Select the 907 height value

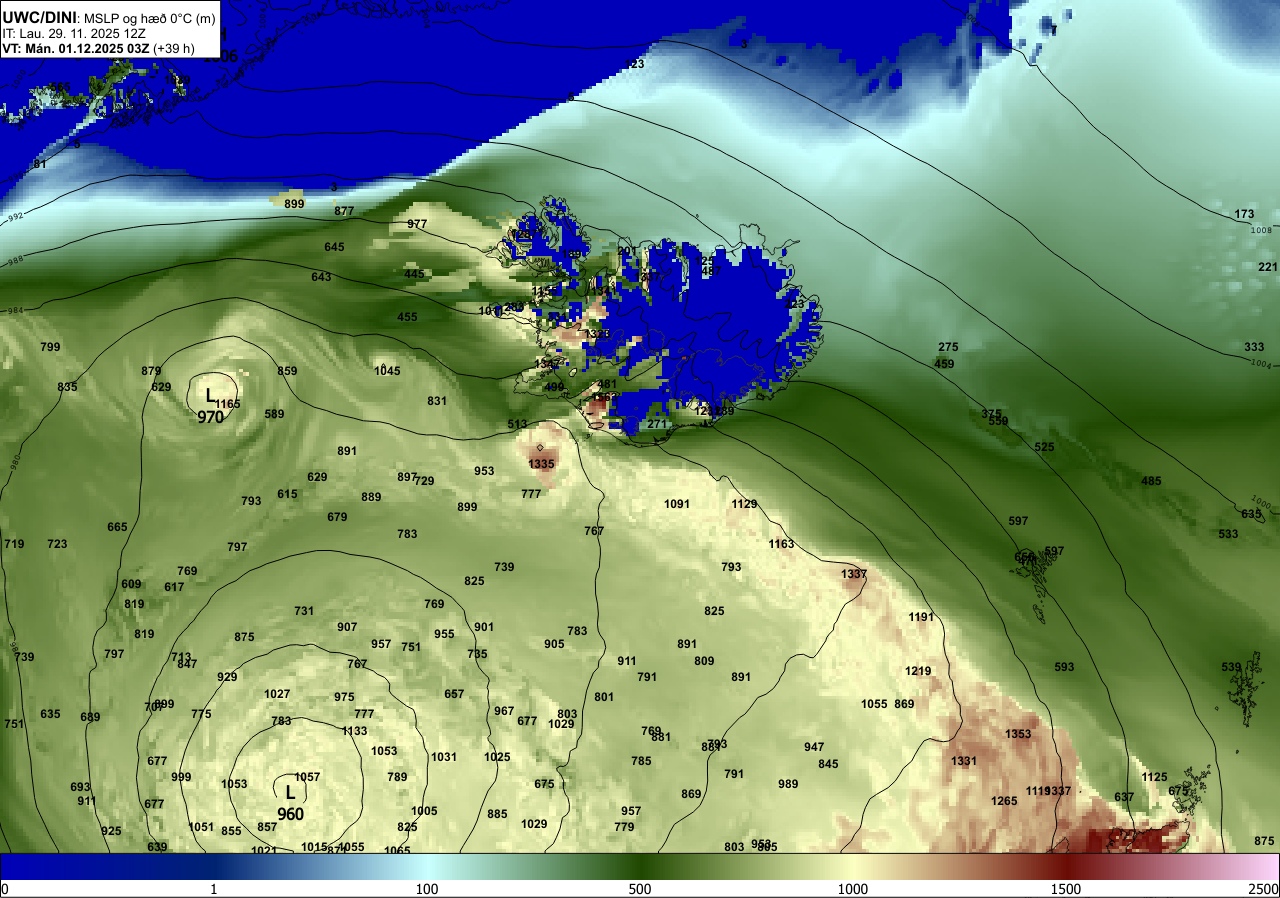point(347,627)
